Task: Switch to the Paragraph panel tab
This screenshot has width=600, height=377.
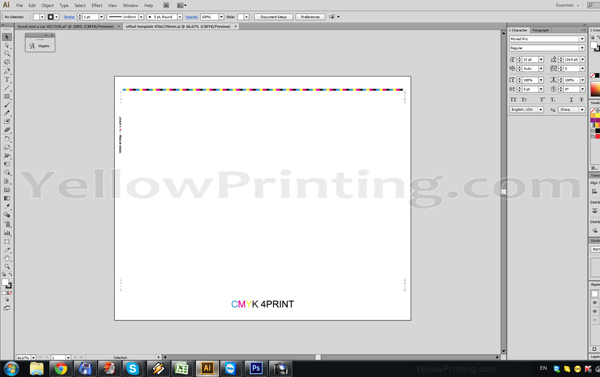Action: click(x=540, y=30)
